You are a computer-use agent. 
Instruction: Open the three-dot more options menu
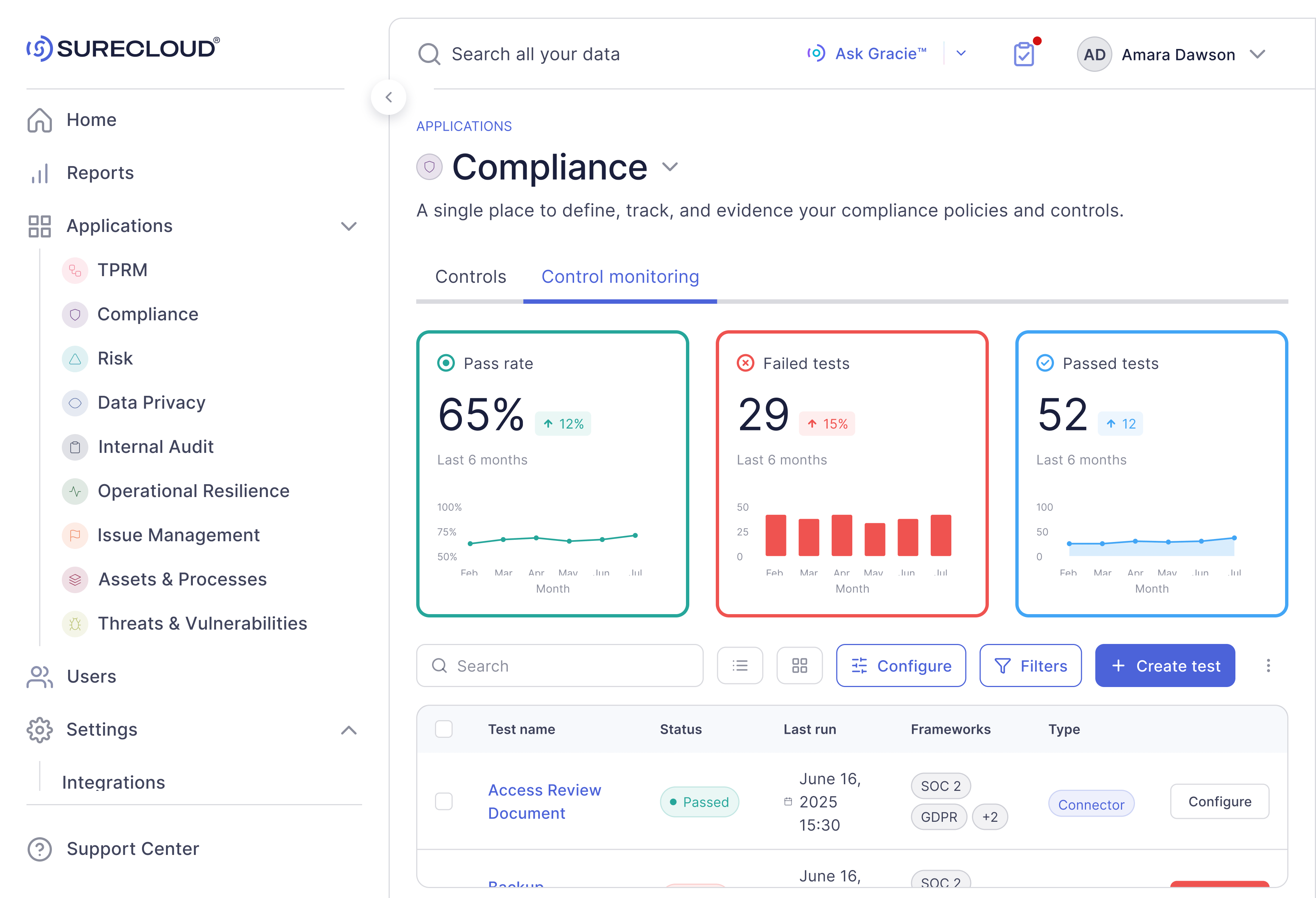point(1268,666)
